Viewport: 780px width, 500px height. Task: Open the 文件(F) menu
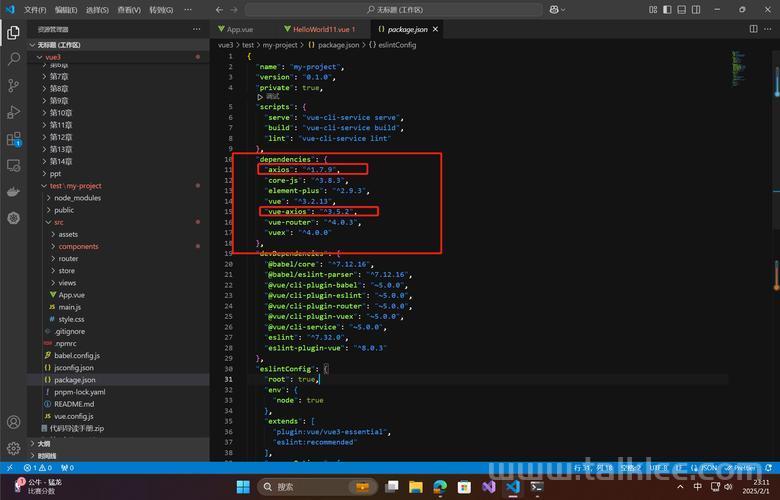(35, 9)
